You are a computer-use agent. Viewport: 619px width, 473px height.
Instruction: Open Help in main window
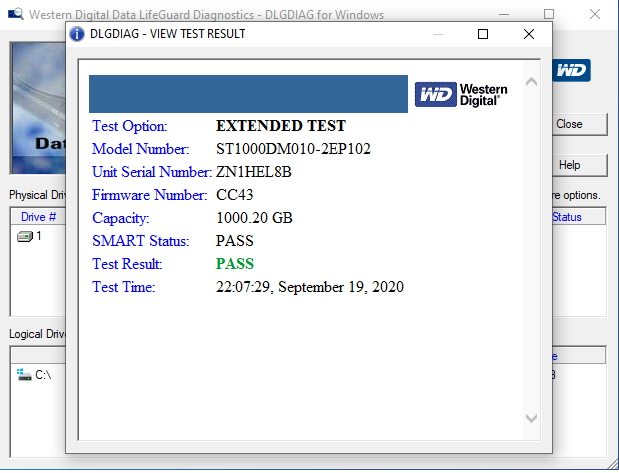[580, 165]
